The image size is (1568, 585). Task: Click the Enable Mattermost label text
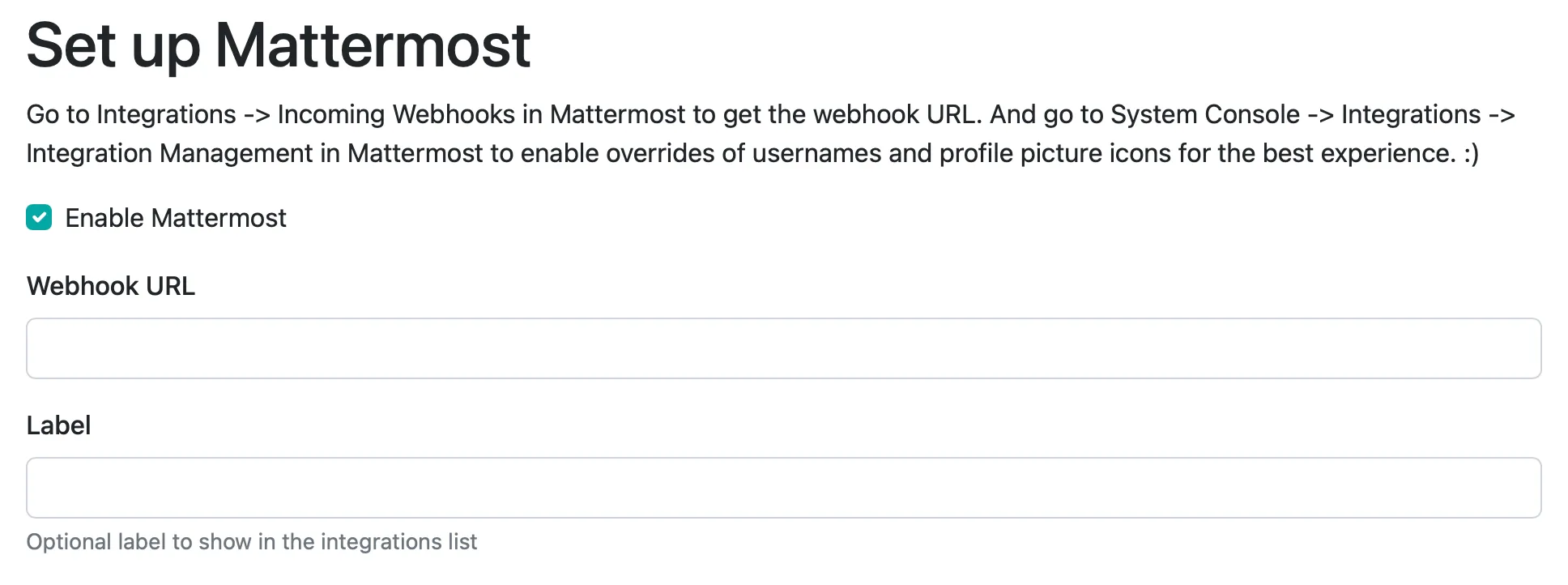point(175,217)
